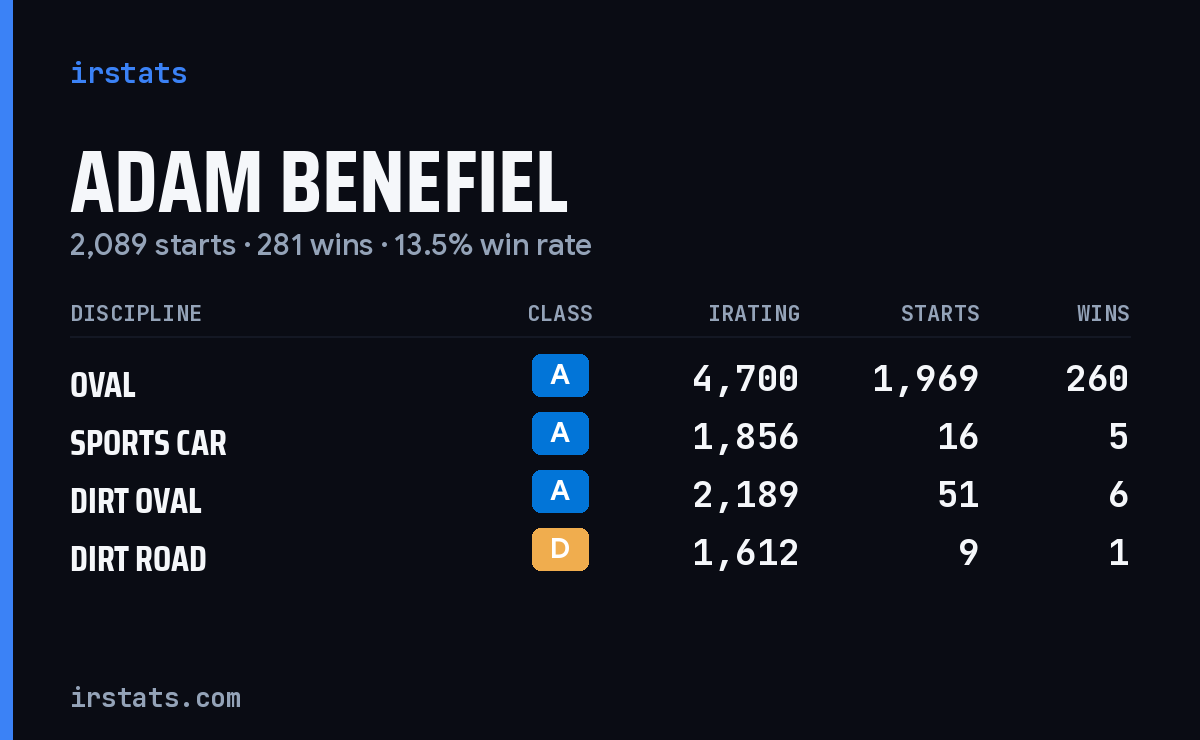The height and width of the screenshot is (740, 1200).
Task: Open the irstats.com footer link
Action: [x=155, y=697]
